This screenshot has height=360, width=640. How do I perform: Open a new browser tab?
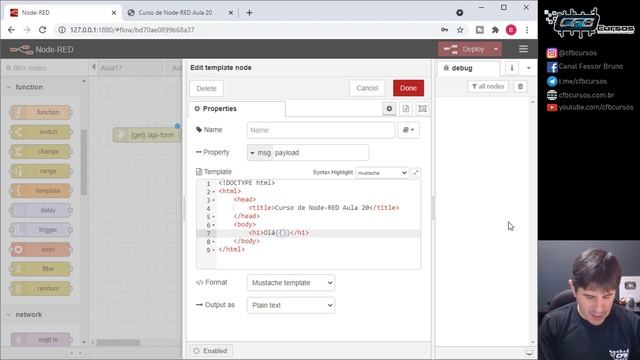coord(249,13)
